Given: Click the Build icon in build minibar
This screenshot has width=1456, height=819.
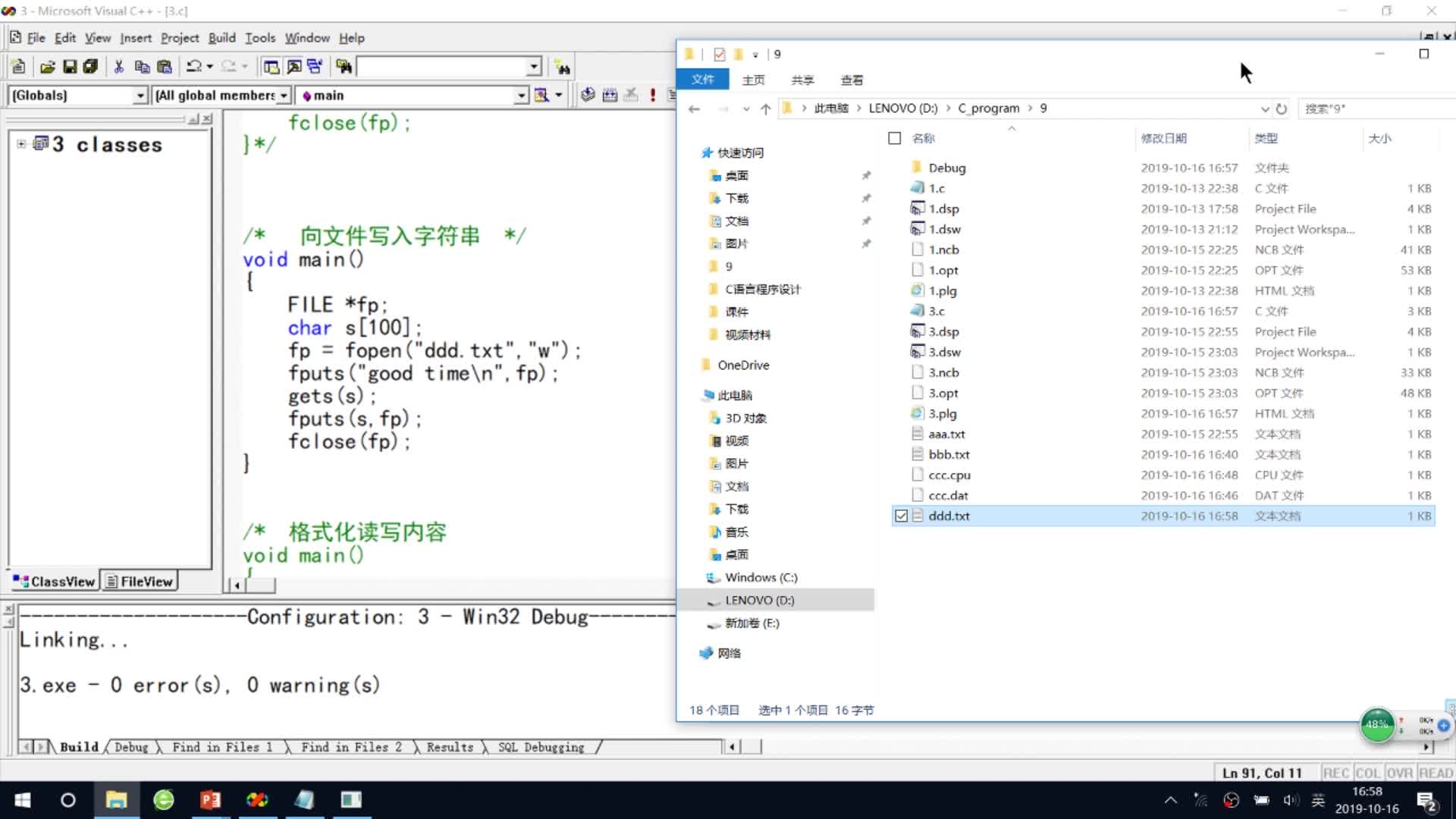Looking at the screenshot, I should pos(609,96).
